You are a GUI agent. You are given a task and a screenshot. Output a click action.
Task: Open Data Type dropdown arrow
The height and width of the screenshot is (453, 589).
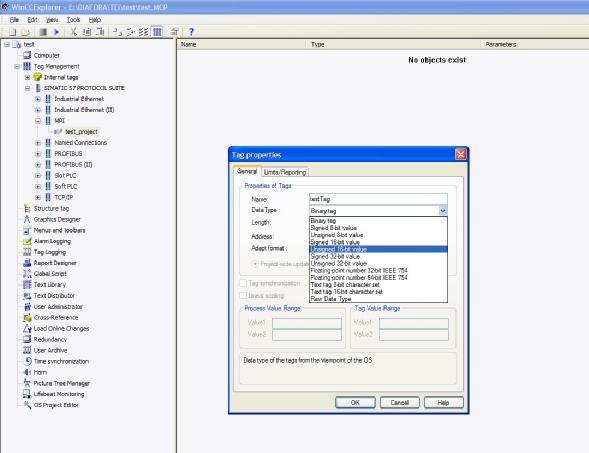coord(443,211)
